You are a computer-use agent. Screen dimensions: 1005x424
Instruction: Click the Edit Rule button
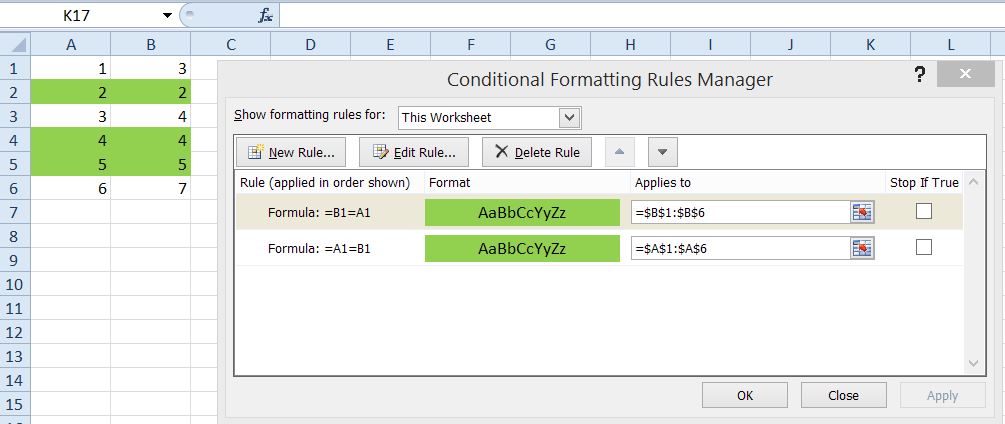(414, 152)
